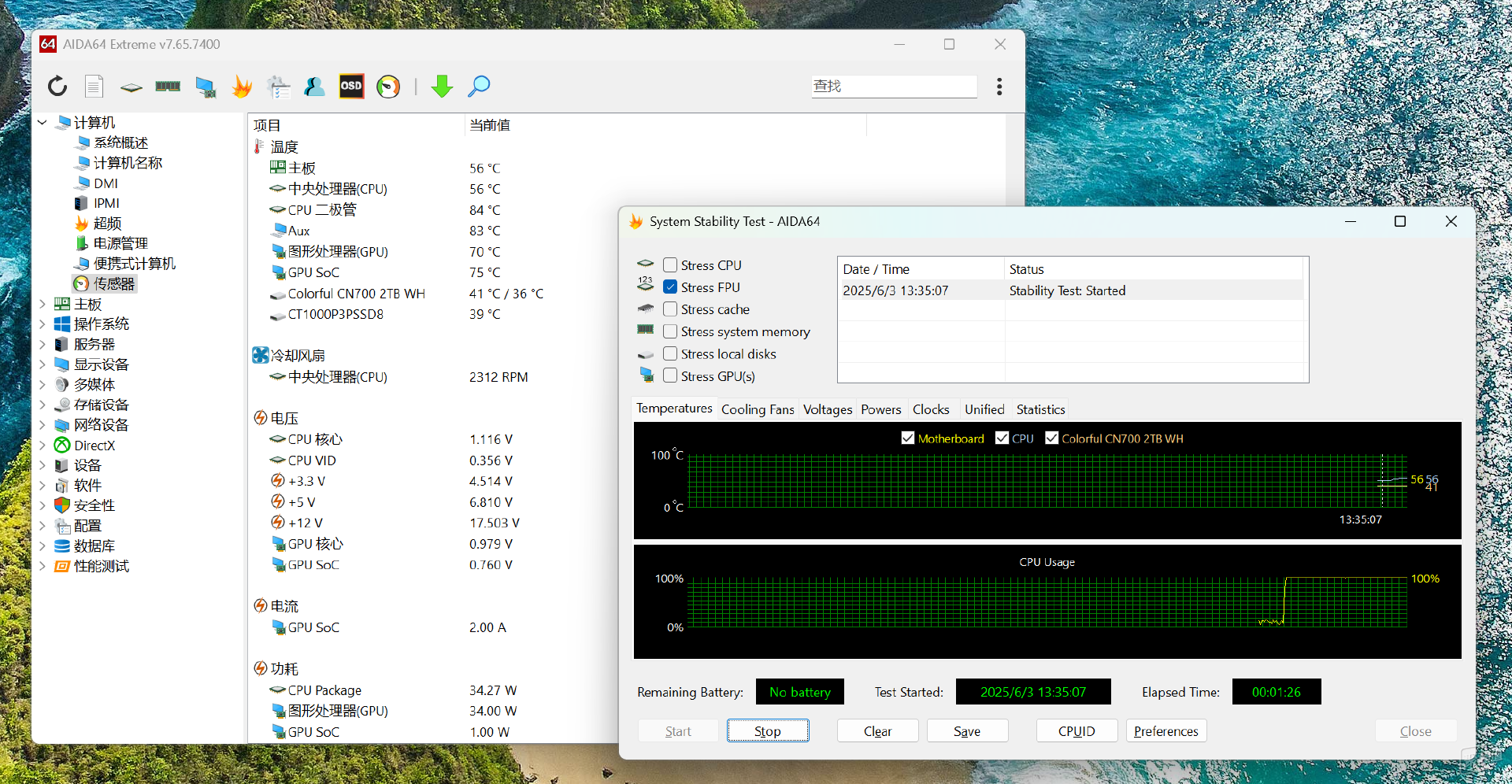The width and height of the screenshot is (1512, 784).
Task: Switch to the Voltages tab
Action: coord(828,409)
